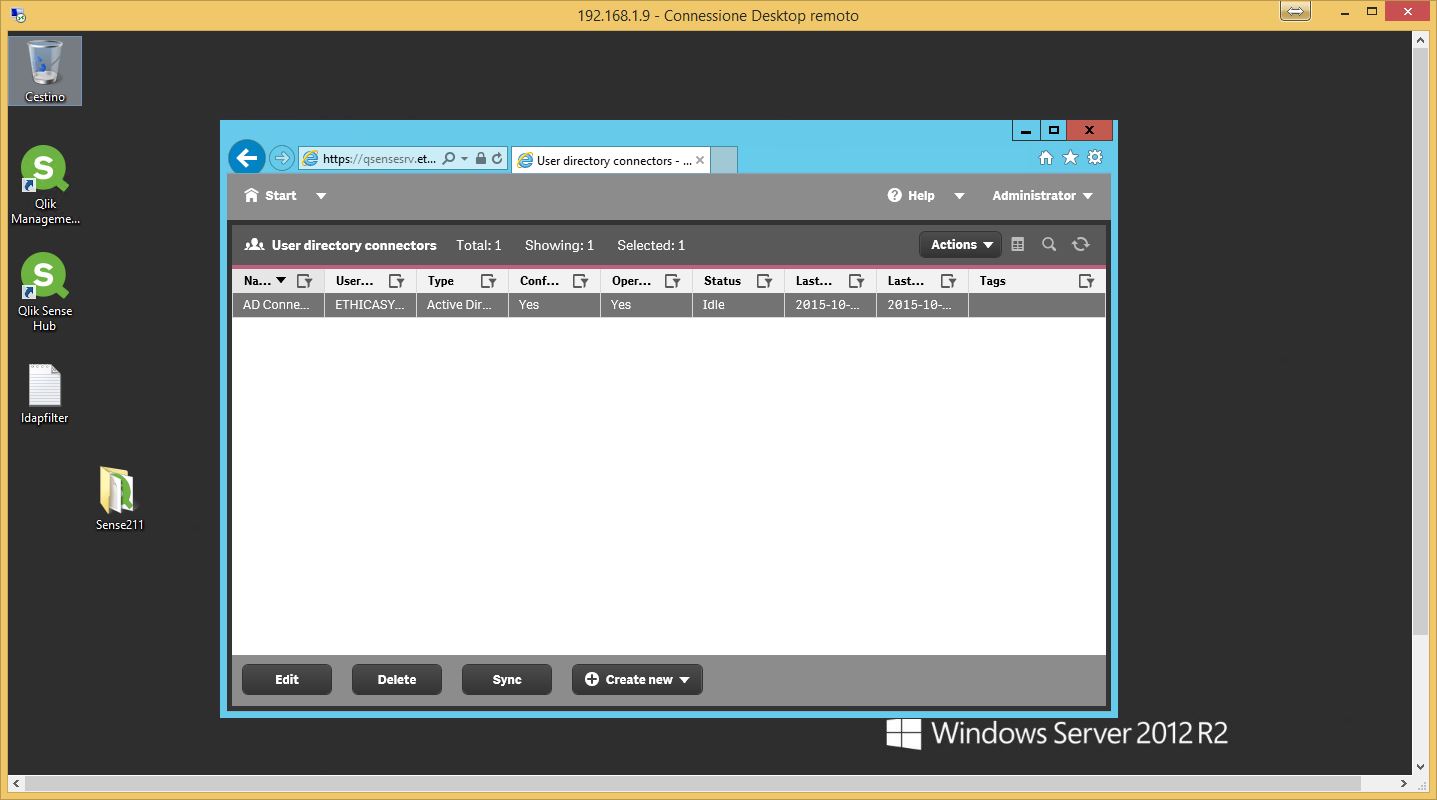Open the ldapfilter text file on desktop

pos(45,395)
